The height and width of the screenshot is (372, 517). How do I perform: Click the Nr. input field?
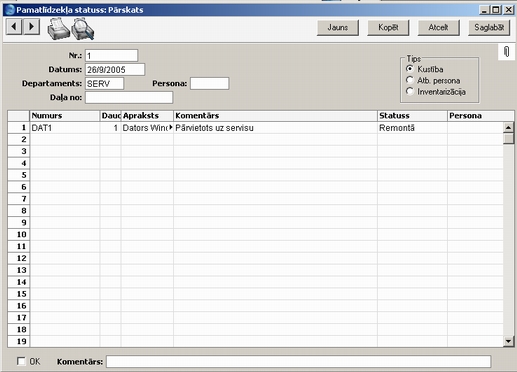coord(111,55)
